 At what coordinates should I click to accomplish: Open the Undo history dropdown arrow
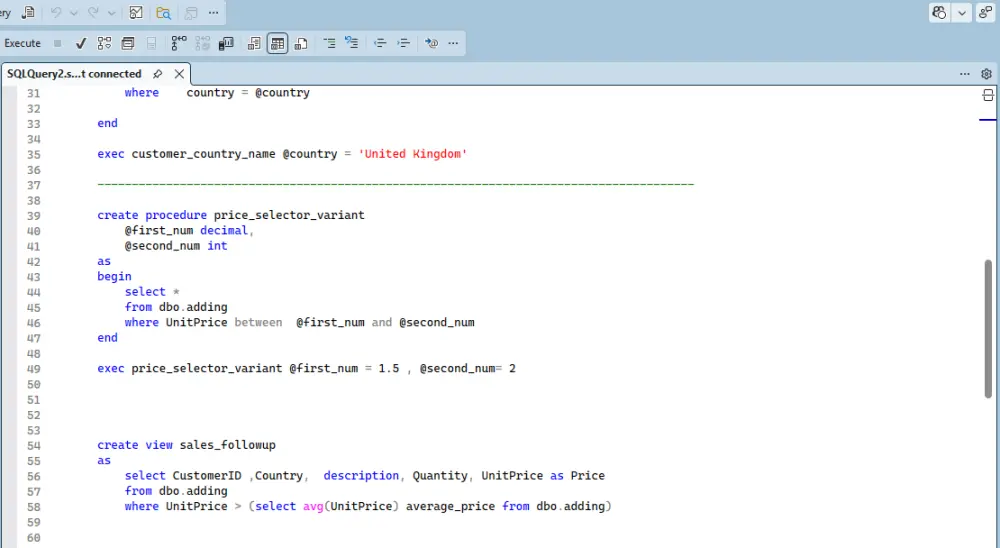[73, 12]
